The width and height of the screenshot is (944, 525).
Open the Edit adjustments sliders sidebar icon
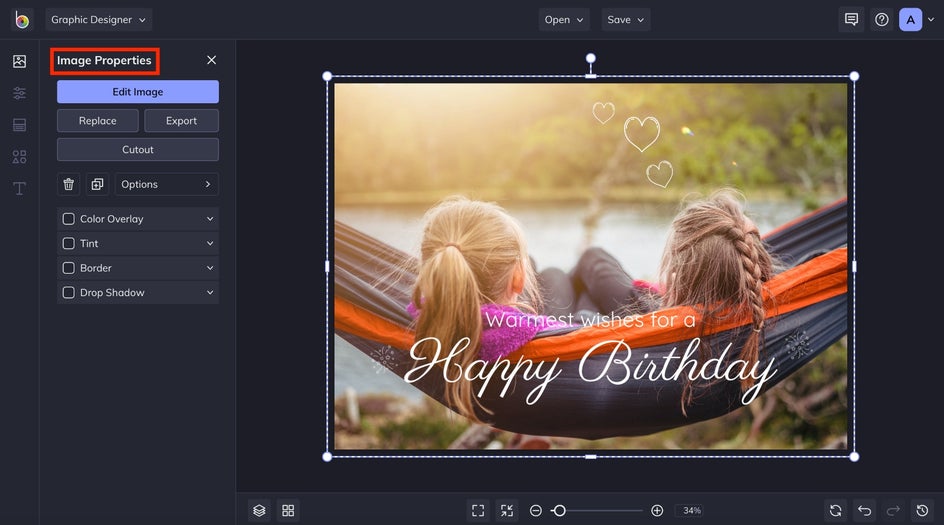(x=19, y=93)
